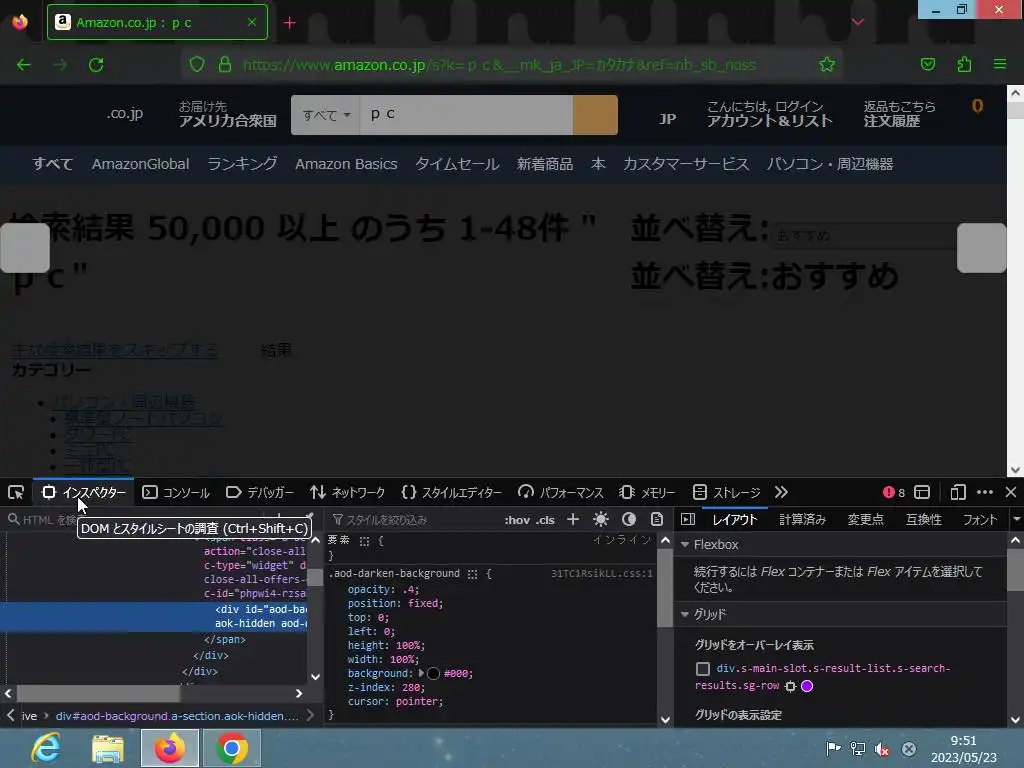The width and height of the screenshot is (1024, 768).
Task: Toggle the sidebar pane collapse icon
Action: tap(688, 519)
